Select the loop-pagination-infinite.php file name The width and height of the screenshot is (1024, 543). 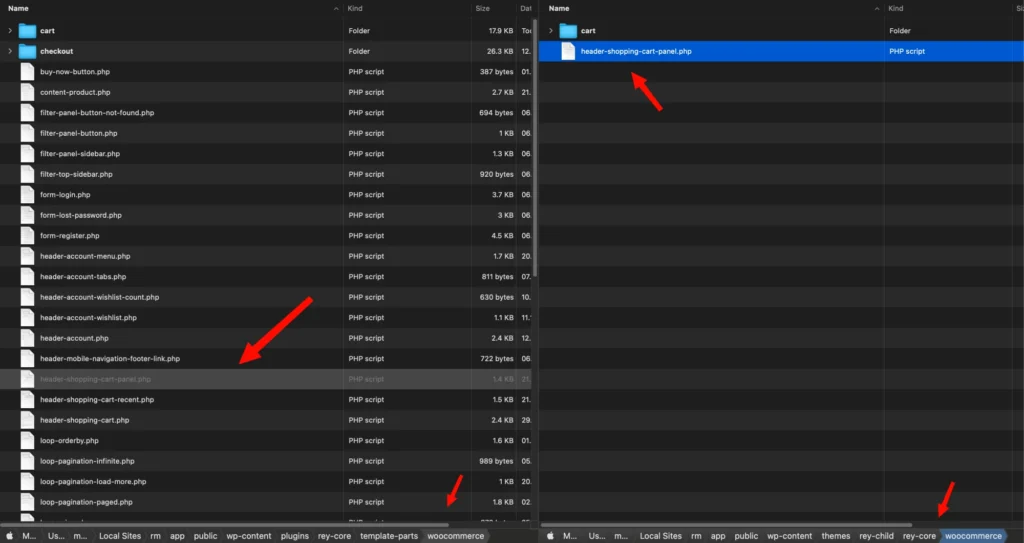87,461
